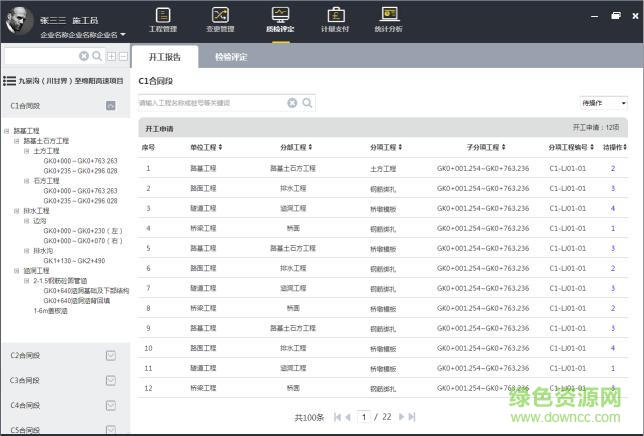Click pending count link in row 1
This screenshot has width=644, height=436.
[x=613, y=168]
